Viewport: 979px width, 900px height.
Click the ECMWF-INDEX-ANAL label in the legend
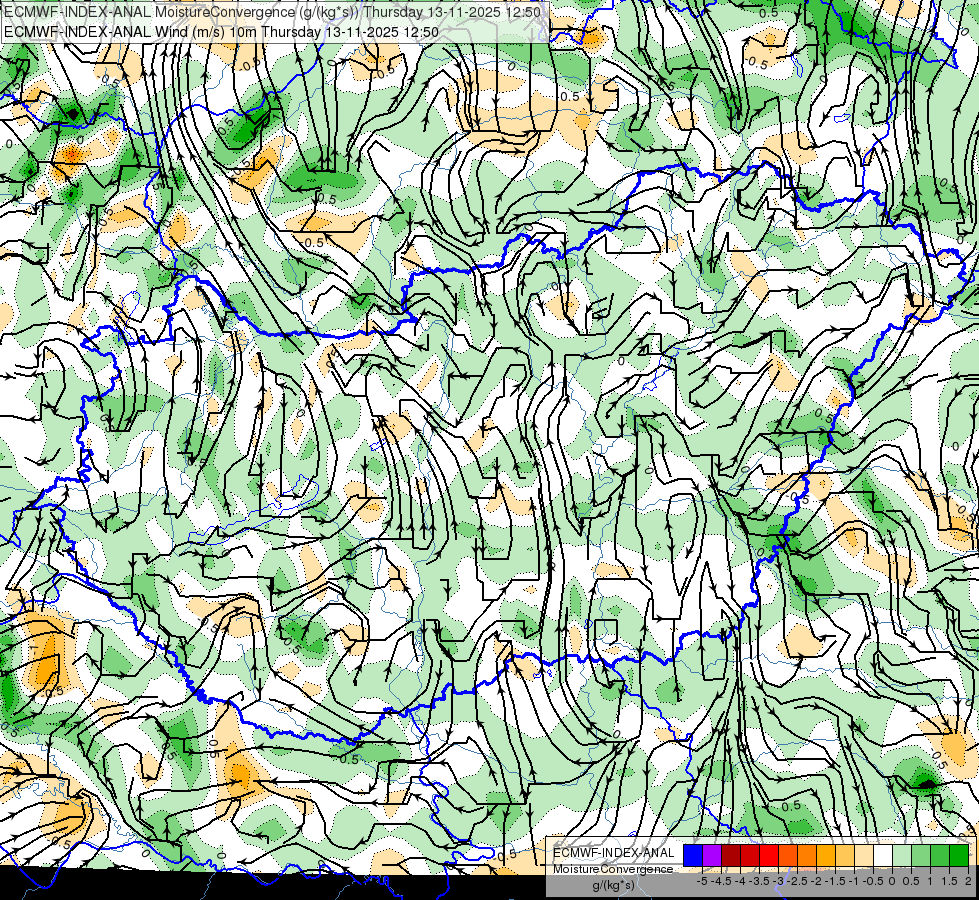tap(613, 853)
